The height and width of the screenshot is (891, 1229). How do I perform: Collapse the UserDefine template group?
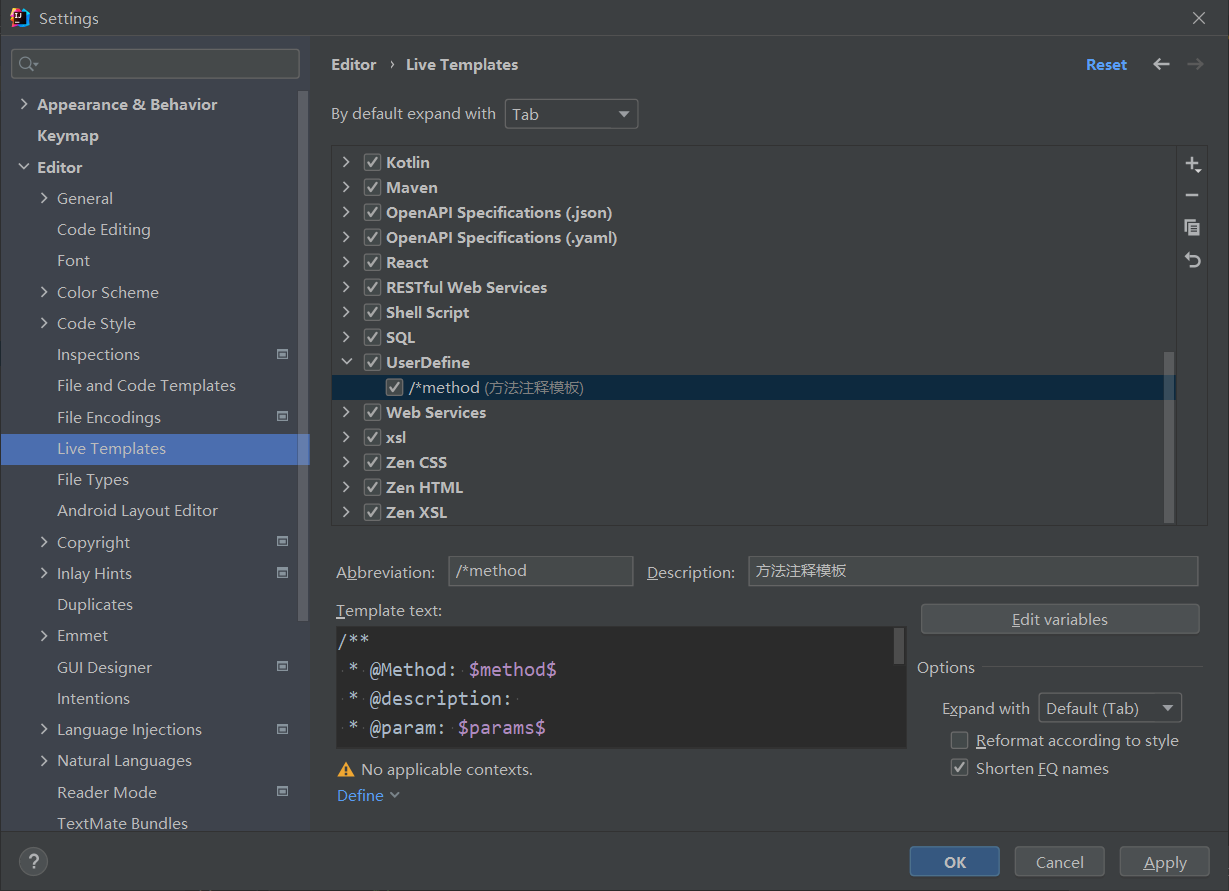coord(346,362)
